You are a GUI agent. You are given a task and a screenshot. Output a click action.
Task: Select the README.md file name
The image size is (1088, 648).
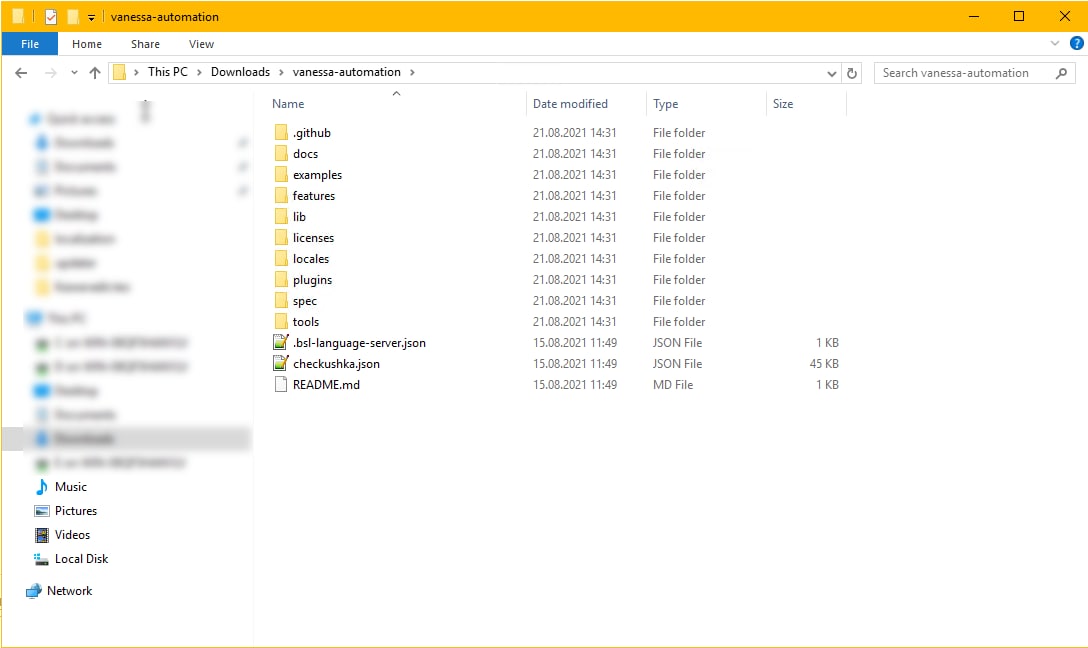click(326, 384)
